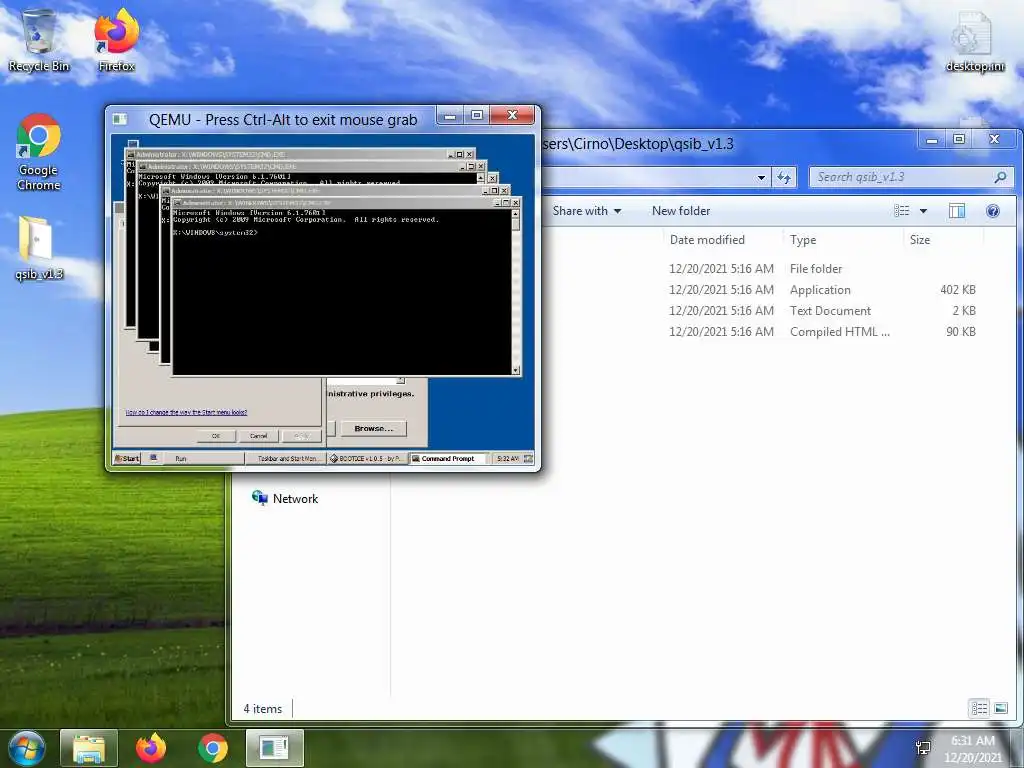Open Firefox from the taskbar
This screenshot has width=1024, height=768.
click(151, 748)
